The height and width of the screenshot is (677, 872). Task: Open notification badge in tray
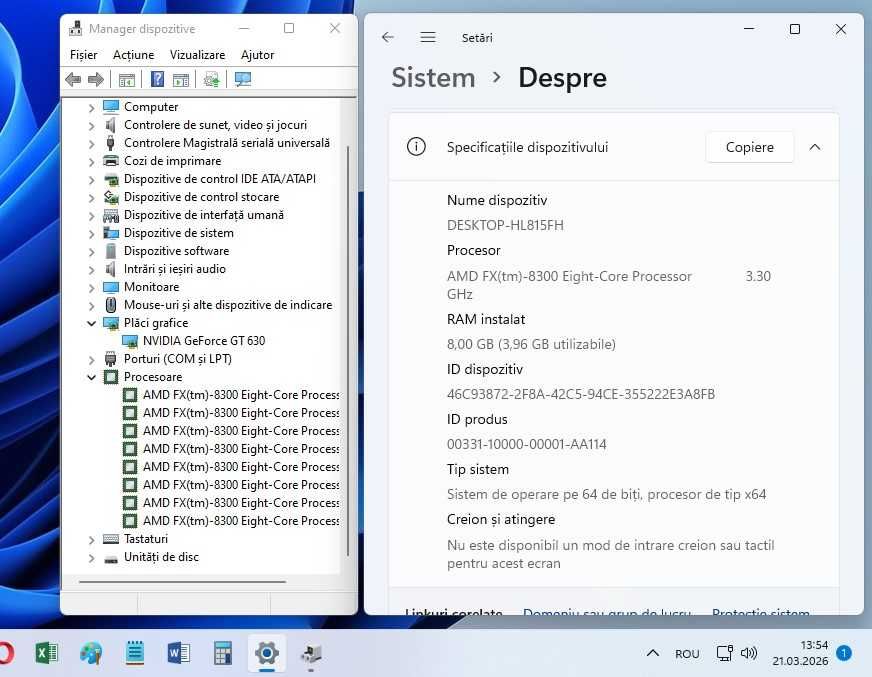844,653
